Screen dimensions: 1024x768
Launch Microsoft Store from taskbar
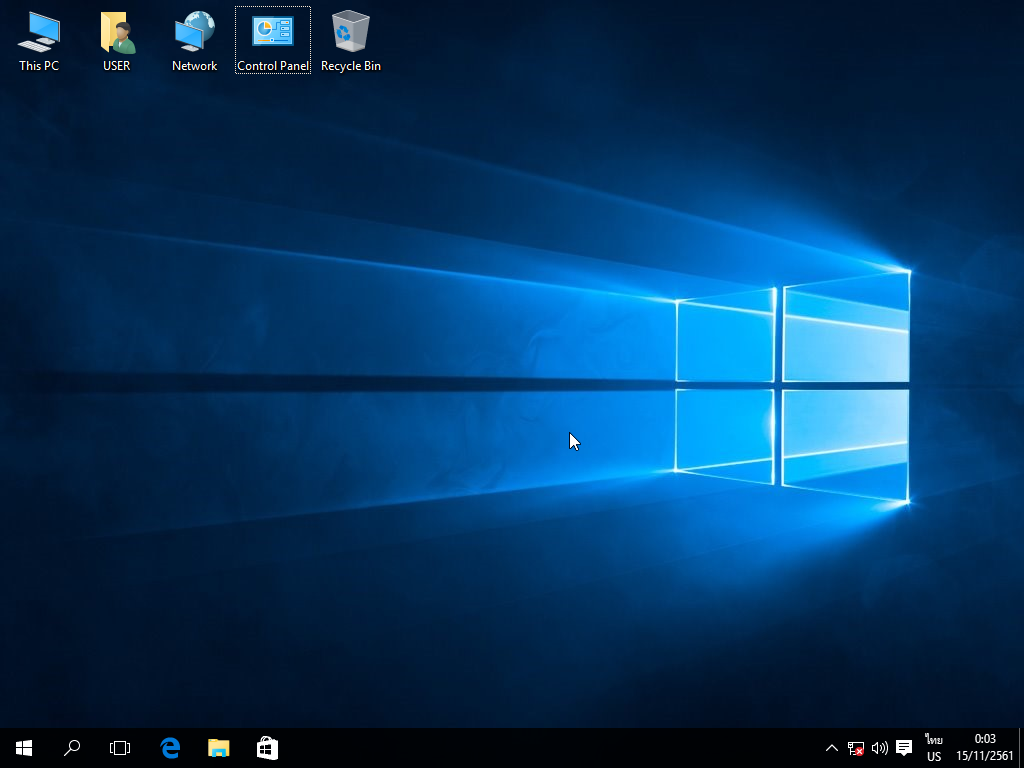[x=267, y=748]
